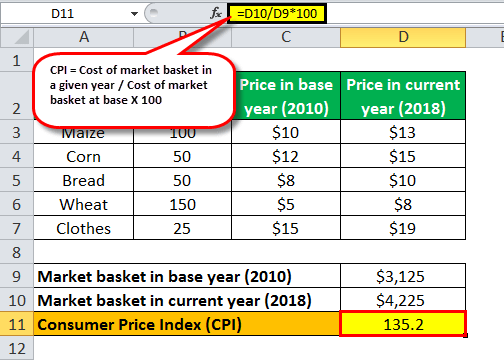Viewport: 504px width, 360px height.
Task: Click Bread base price cell in column C
Action: point(286,180)
